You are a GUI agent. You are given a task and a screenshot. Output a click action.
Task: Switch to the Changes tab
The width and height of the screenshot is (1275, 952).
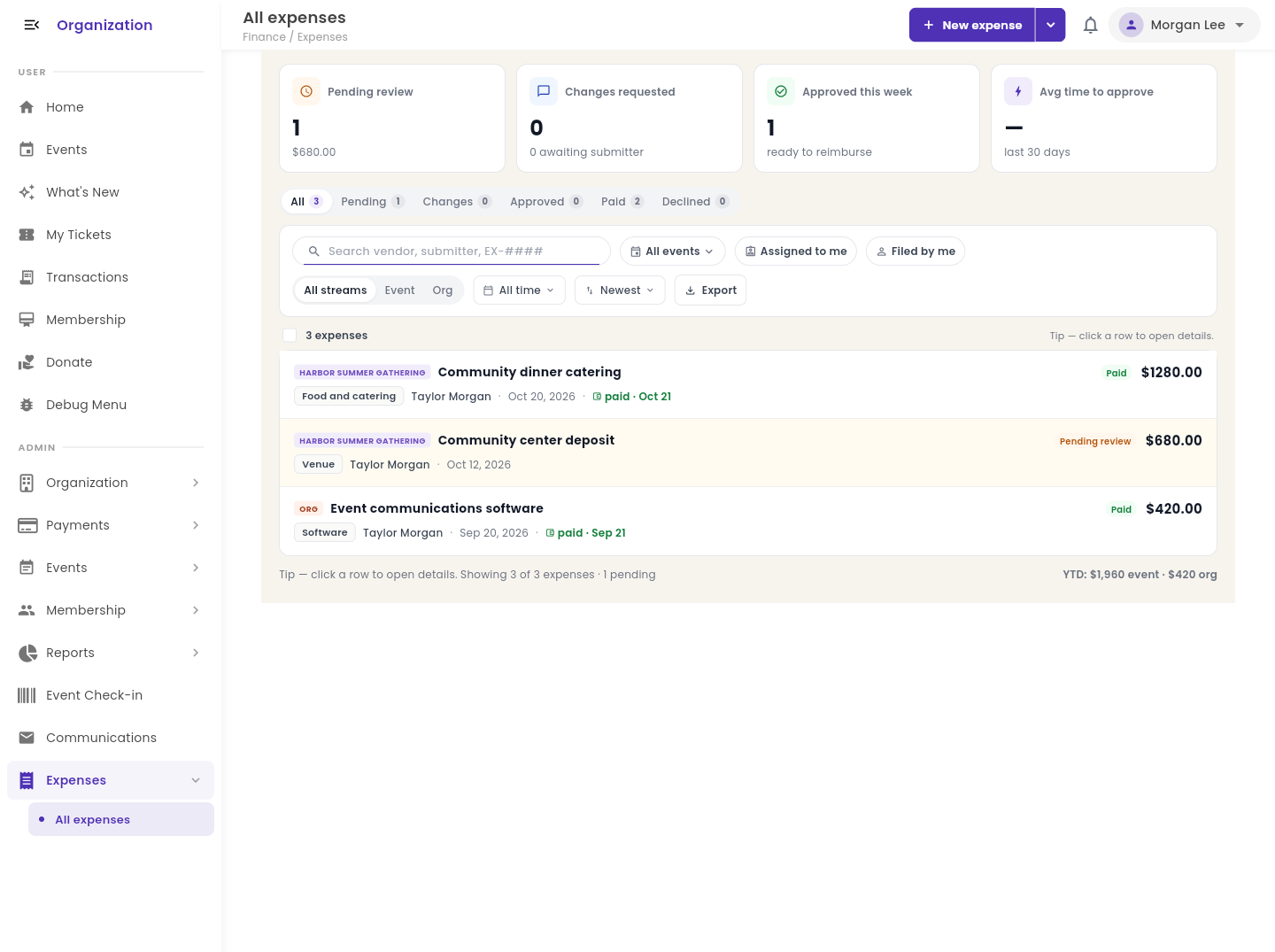click(x=457, y=202)
